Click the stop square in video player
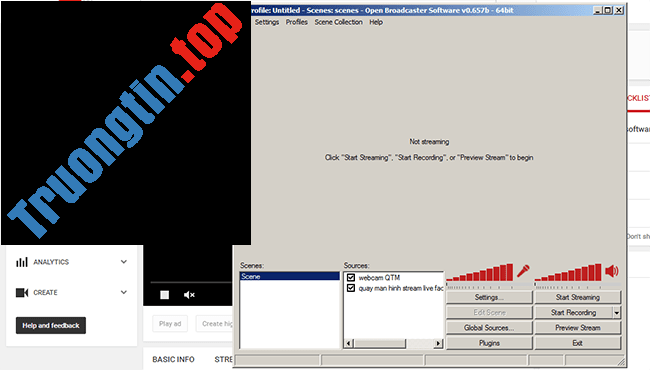The height and width of the screenshot is (370, 650). [165, 295]
